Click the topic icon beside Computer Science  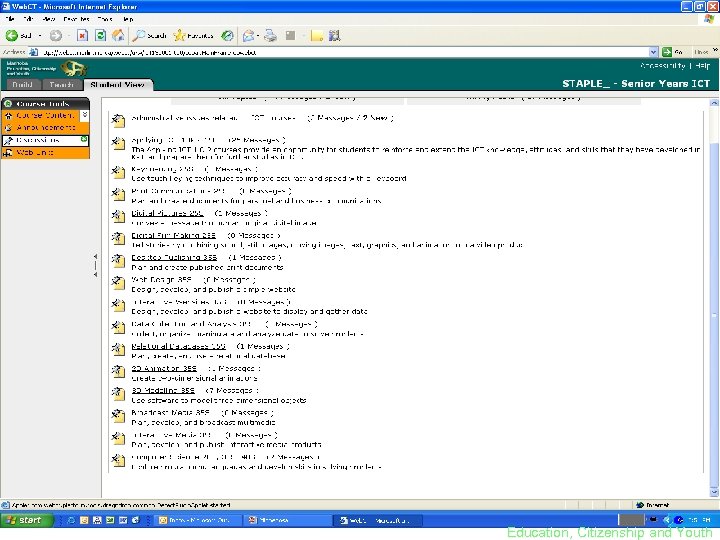click(x=118, y=460)
